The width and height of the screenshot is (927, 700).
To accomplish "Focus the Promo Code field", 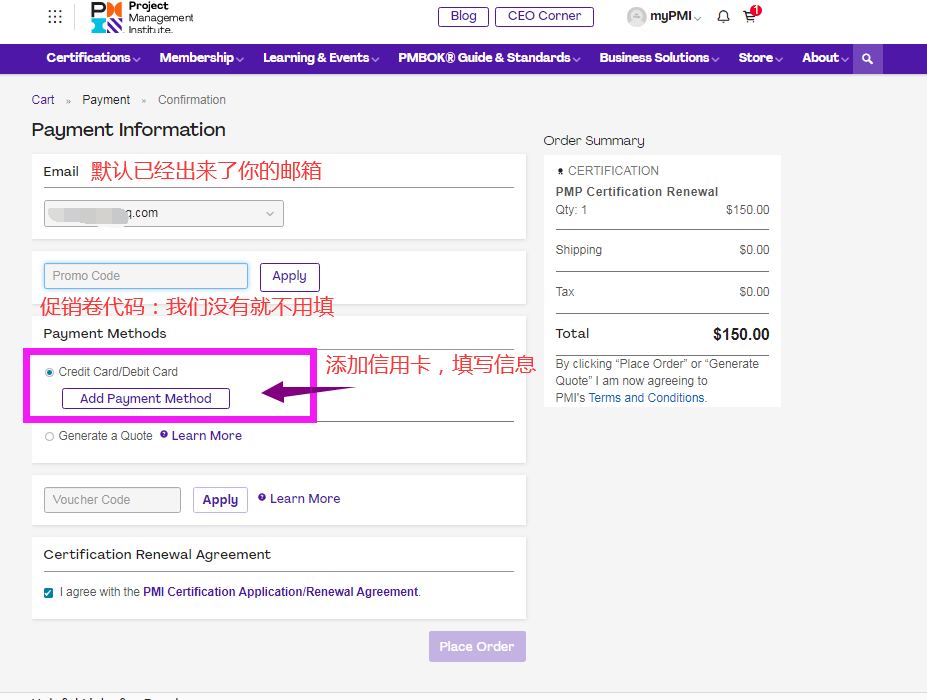I will [x=146, y=276].
